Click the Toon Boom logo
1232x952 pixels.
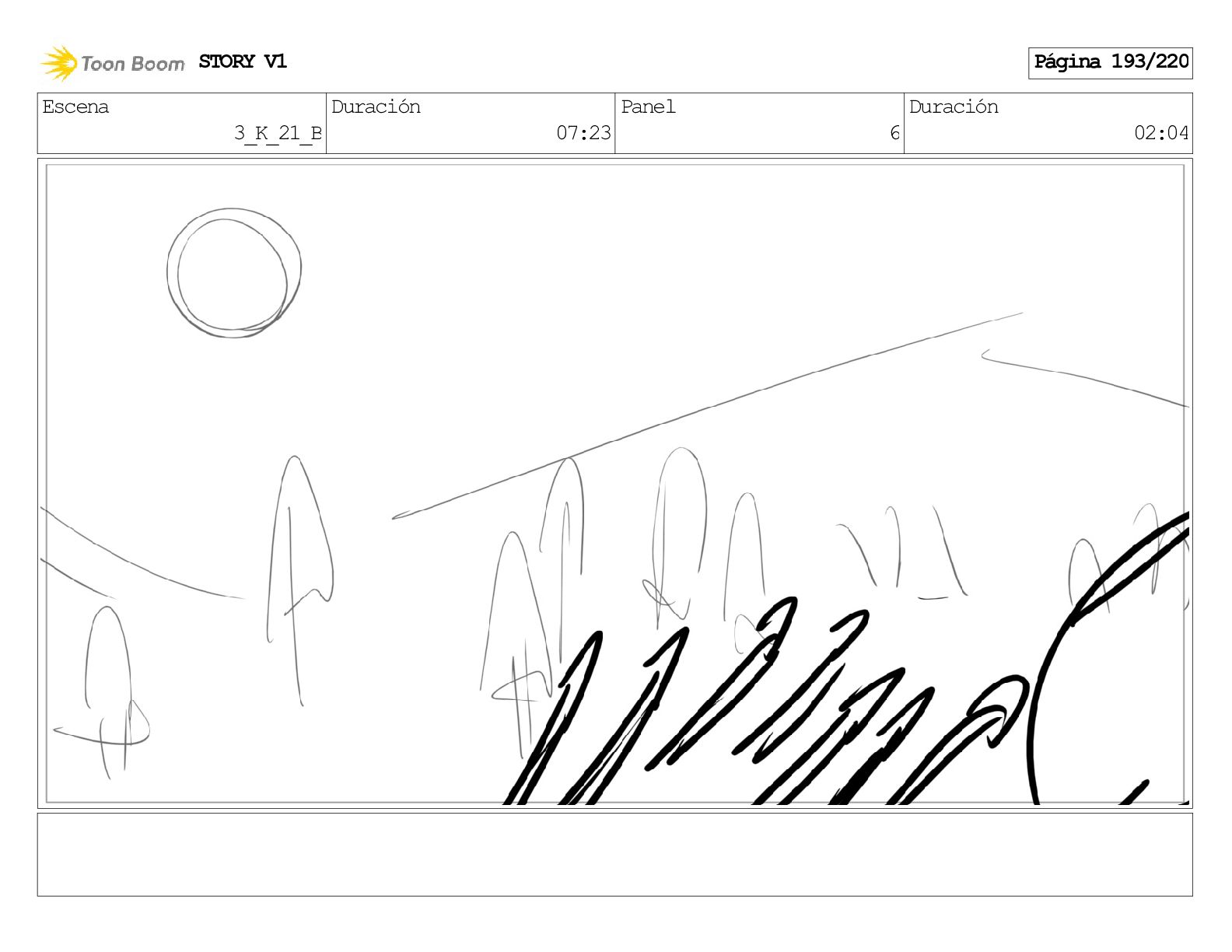pos(113,63)
